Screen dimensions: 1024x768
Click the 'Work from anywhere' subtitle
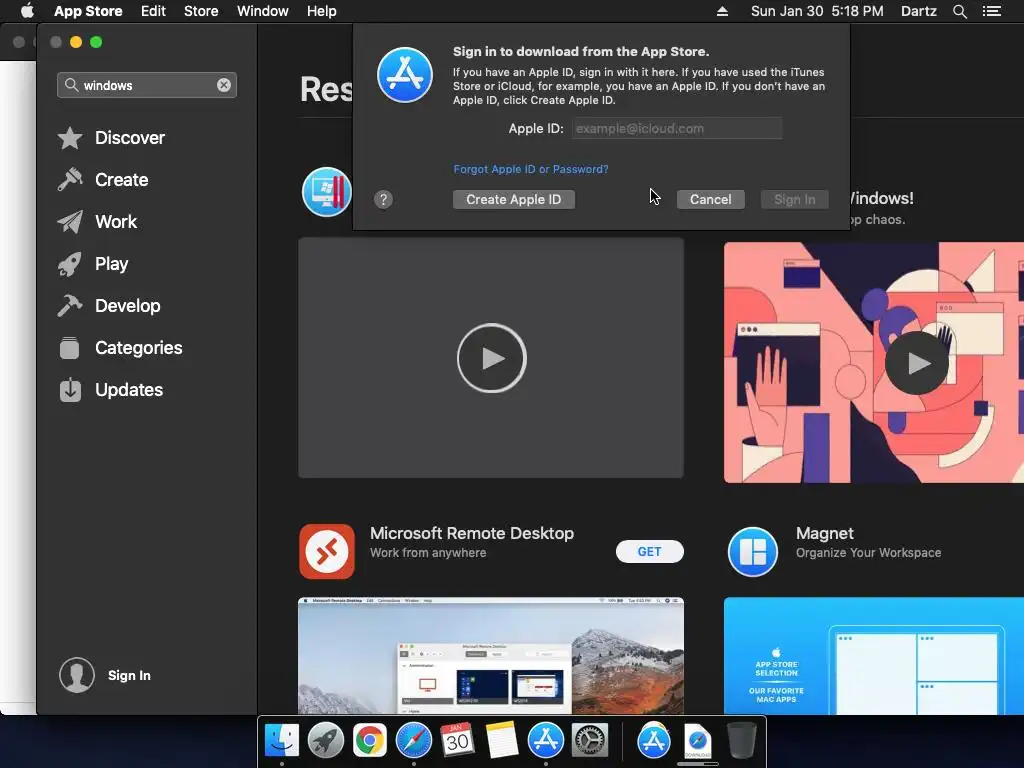point(428,552)
